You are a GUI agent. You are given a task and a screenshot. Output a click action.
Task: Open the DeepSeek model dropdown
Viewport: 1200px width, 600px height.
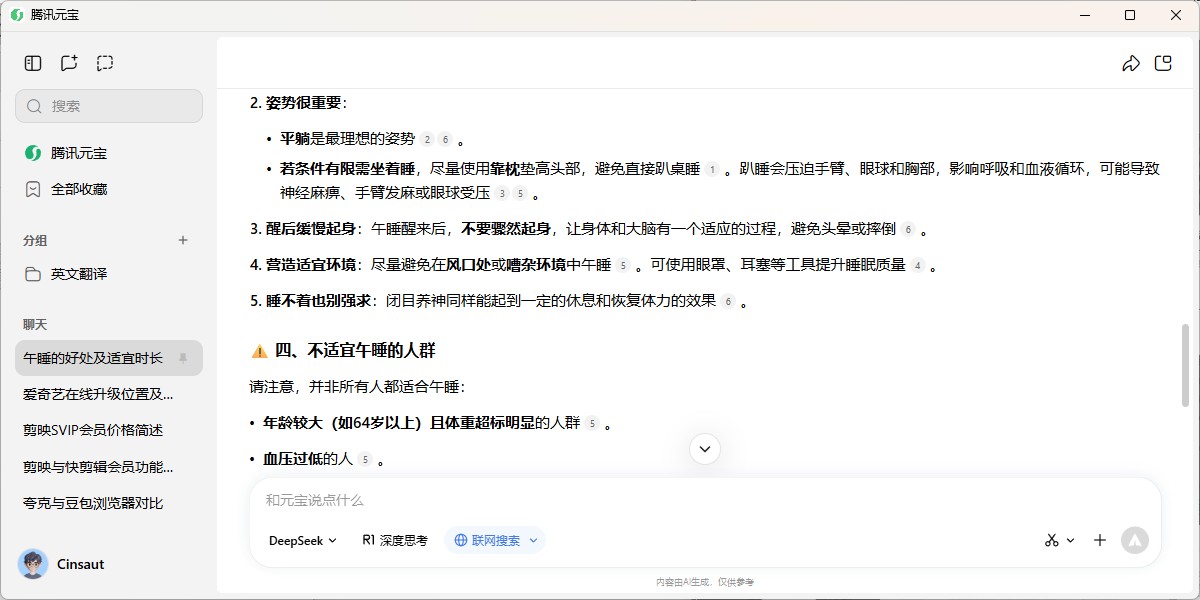(303, 540)
